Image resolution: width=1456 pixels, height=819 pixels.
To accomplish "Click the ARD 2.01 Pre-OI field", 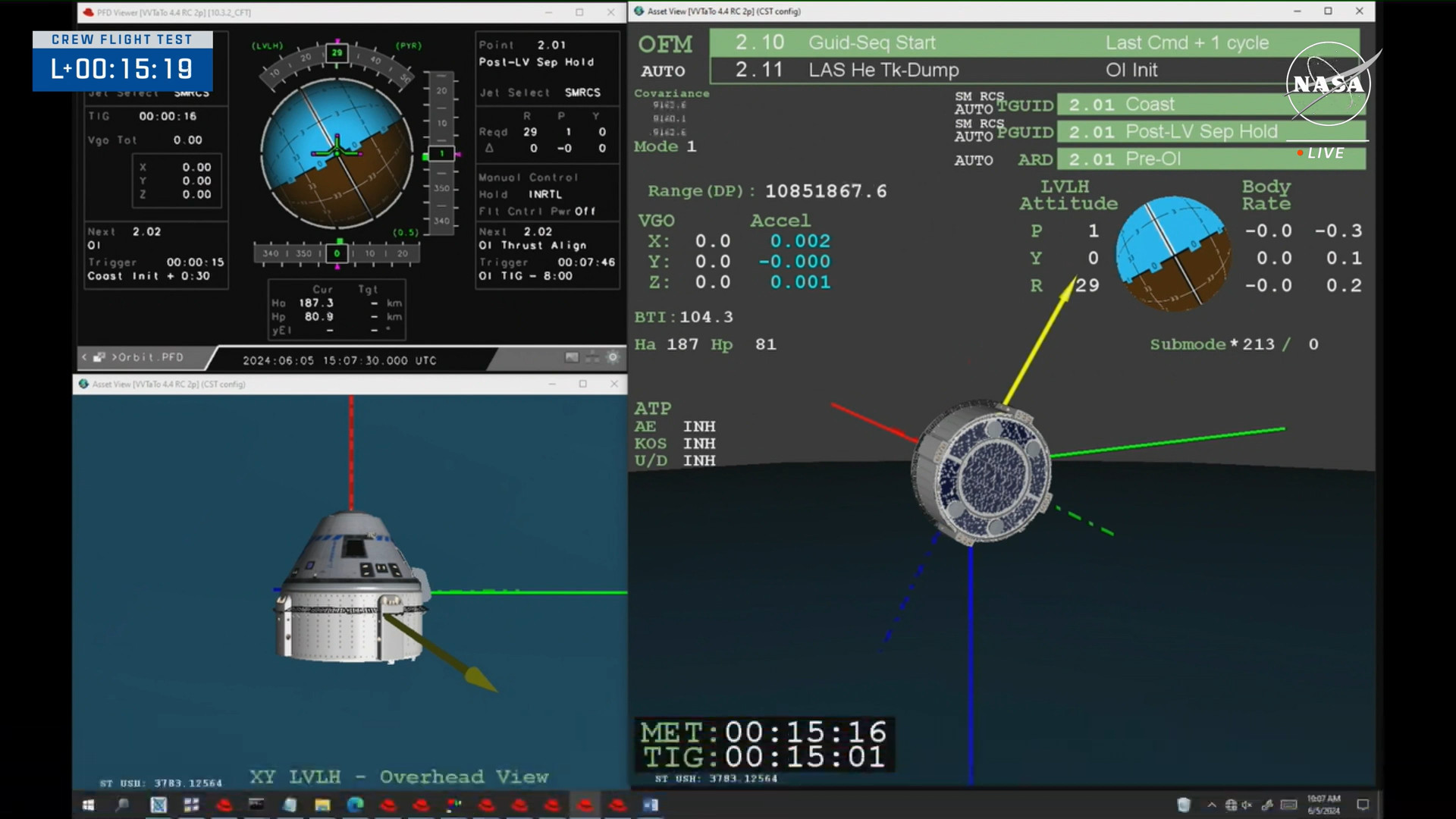I will 1211,159.
